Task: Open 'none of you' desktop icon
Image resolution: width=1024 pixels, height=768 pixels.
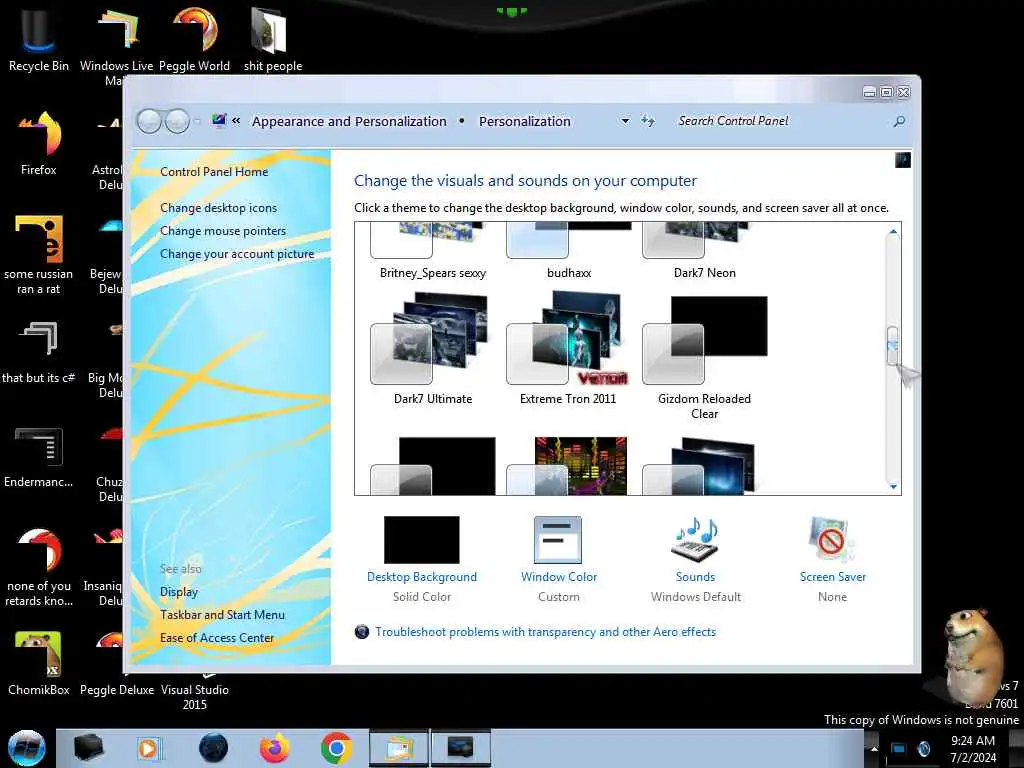Action: pyautogui.click(x=39, y=567)
